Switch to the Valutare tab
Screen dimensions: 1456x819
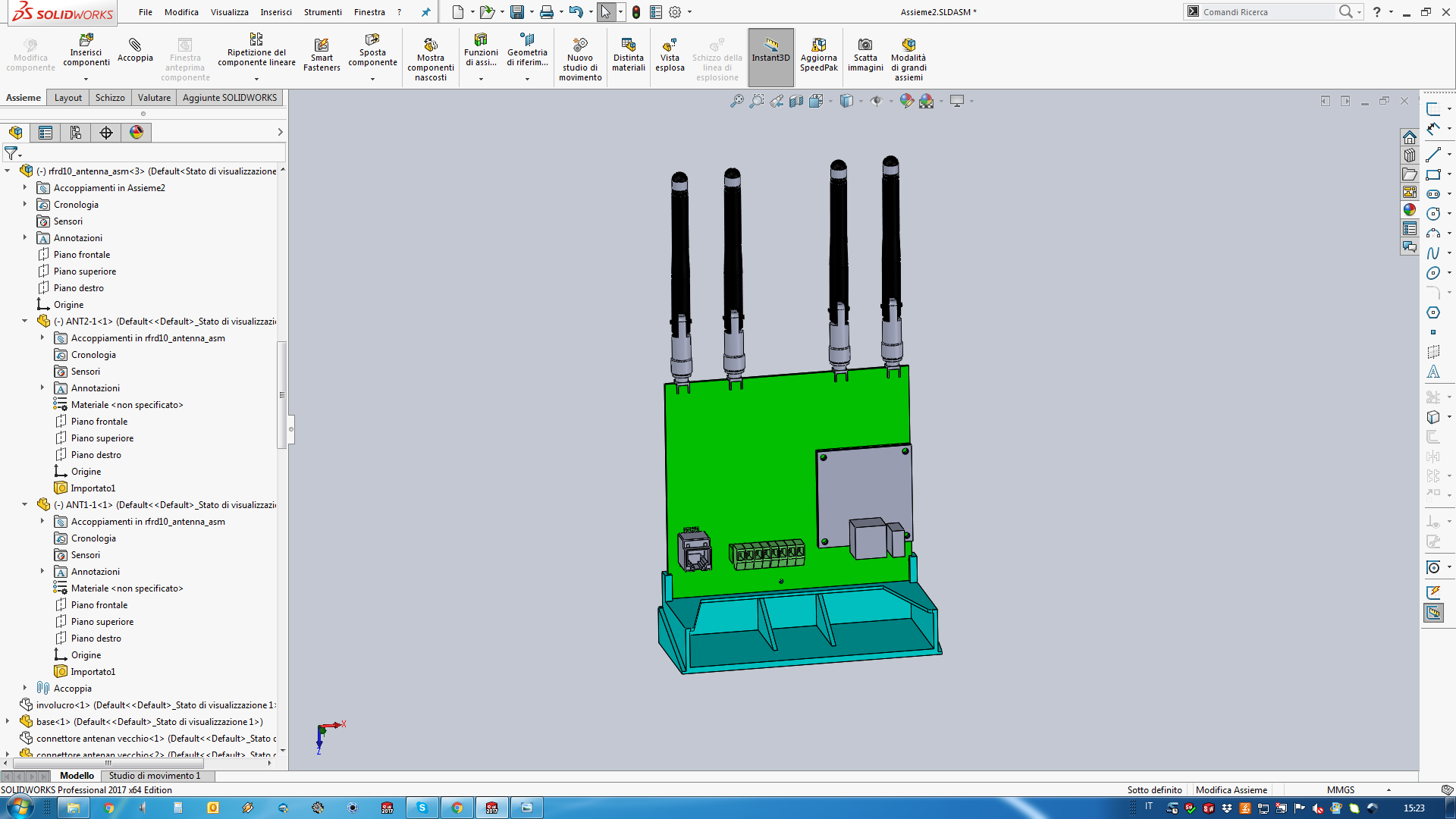154,98
